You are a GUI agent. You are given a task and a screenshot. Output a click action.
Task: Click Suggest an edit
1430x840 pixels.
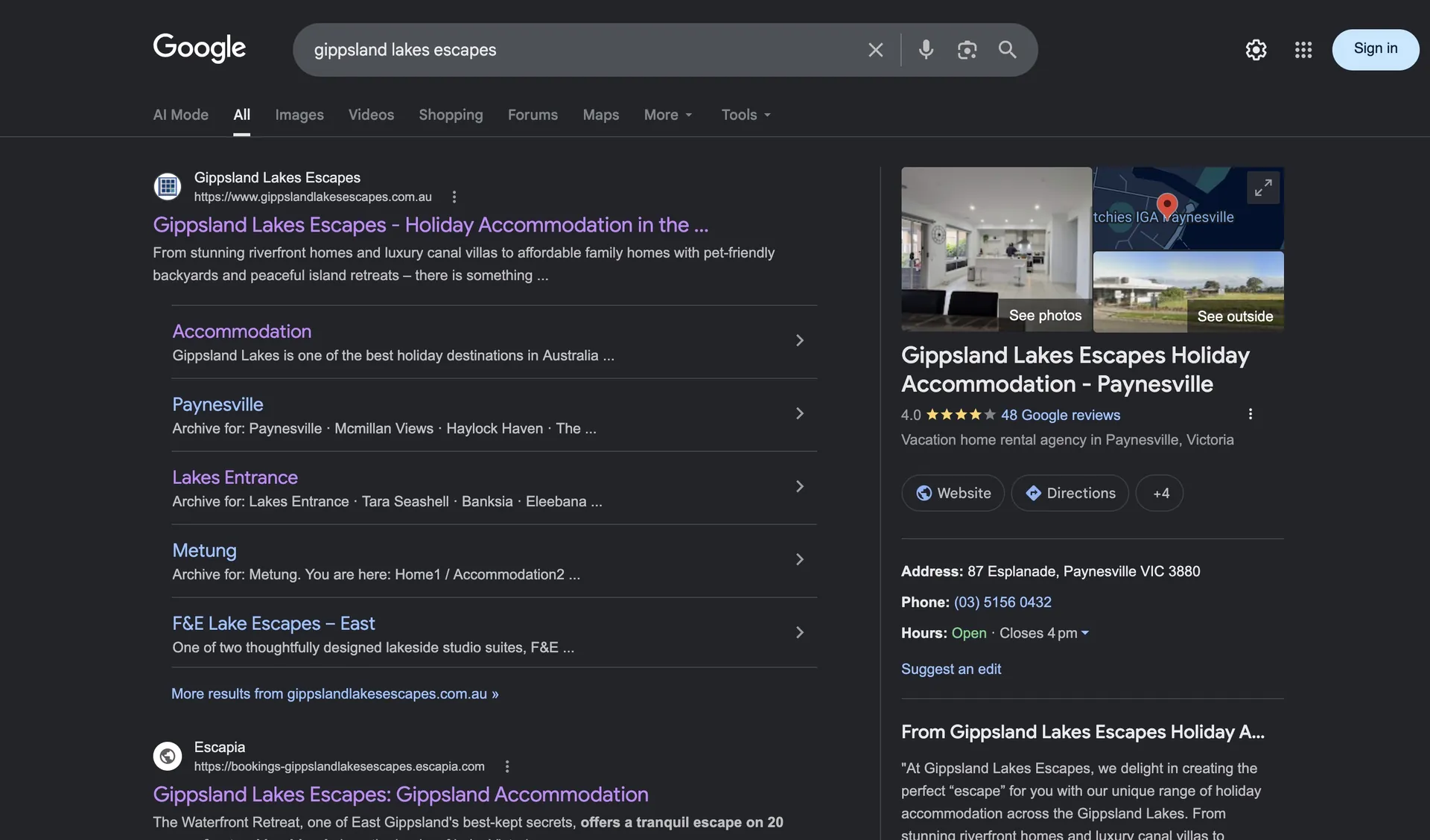click(x=950, y=669)
